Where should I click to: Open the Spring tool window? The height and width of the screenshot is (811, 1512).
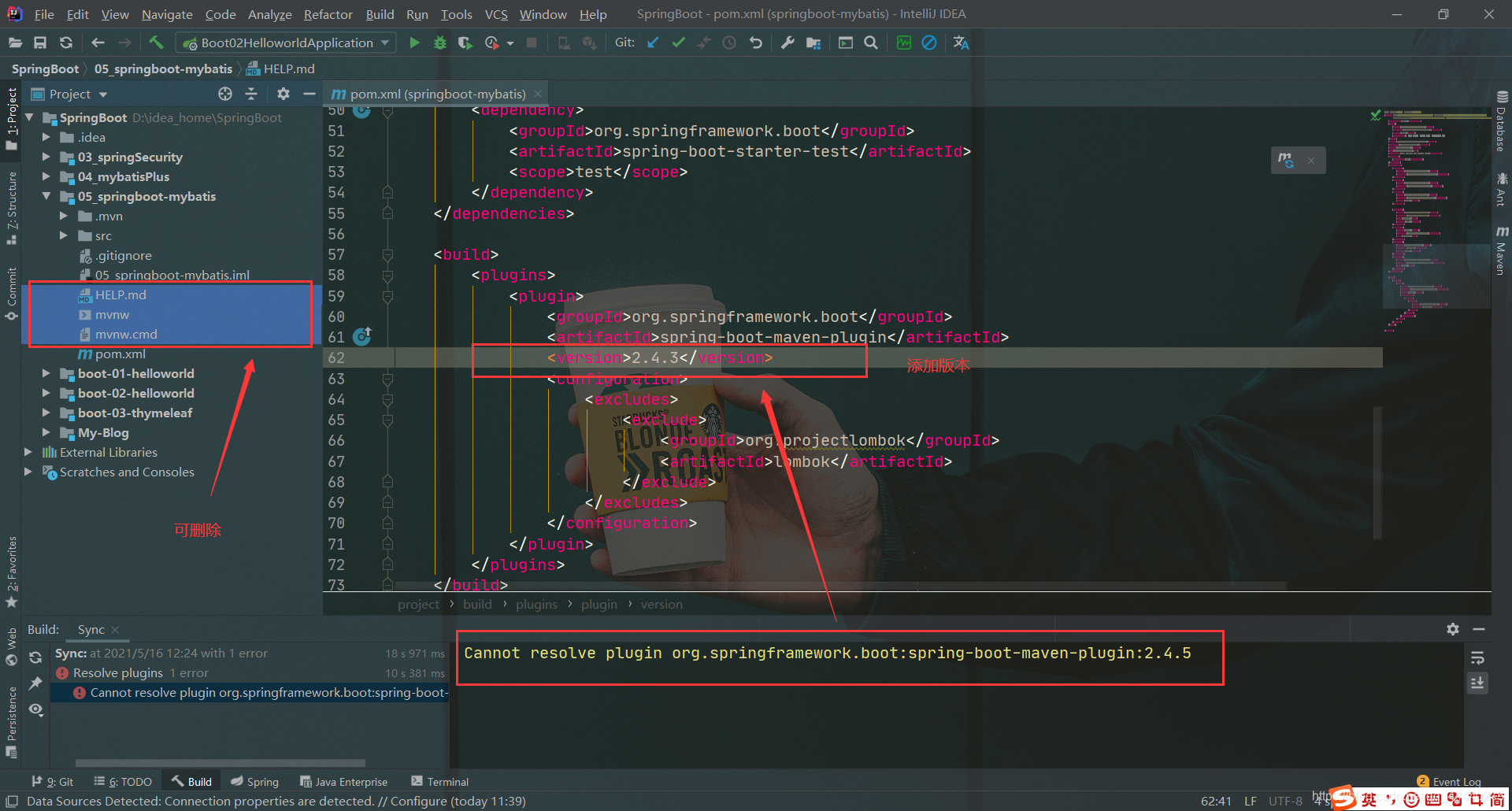point(254,782)
